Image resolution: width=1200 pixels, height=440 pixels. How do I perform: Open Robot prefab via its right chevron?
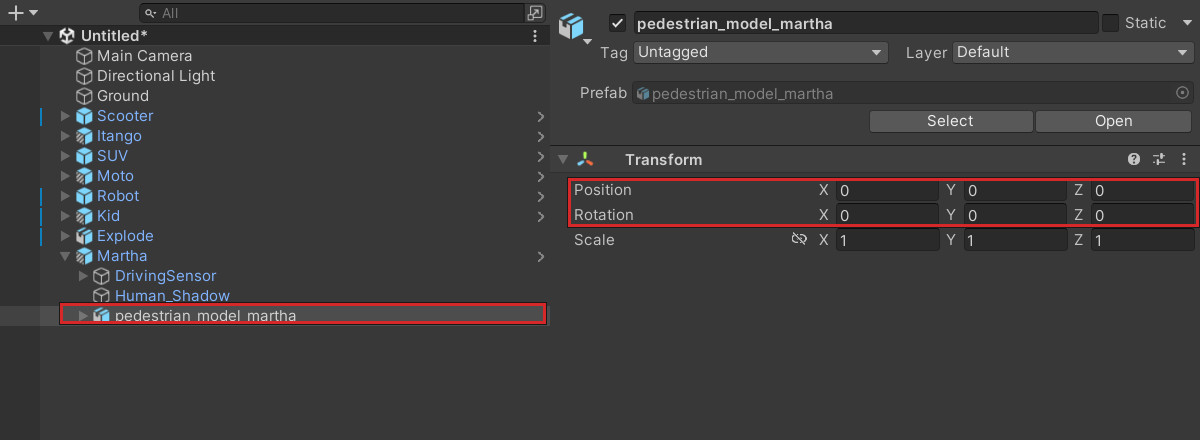540,196
